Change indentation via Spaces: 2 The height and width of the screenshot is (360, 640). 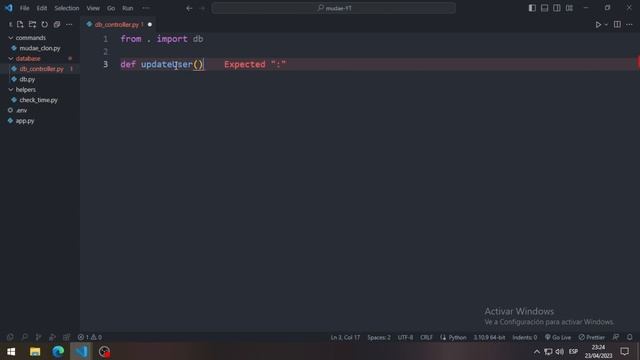pos(379,338)
